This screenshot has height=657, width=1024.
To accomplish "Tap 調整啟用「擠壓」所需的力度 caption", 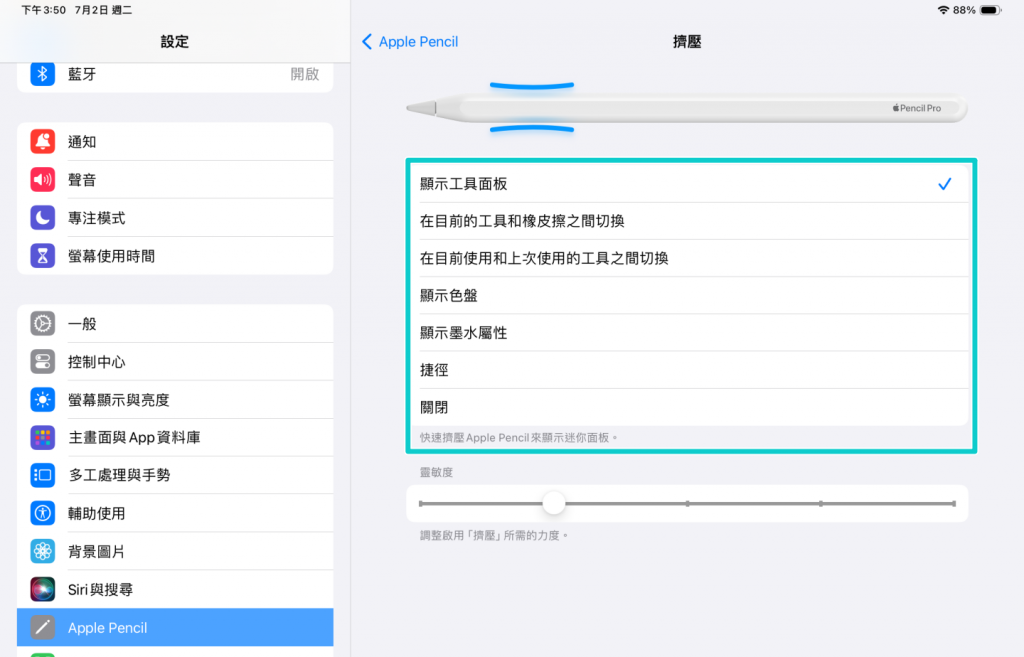I will click(494, 536).
